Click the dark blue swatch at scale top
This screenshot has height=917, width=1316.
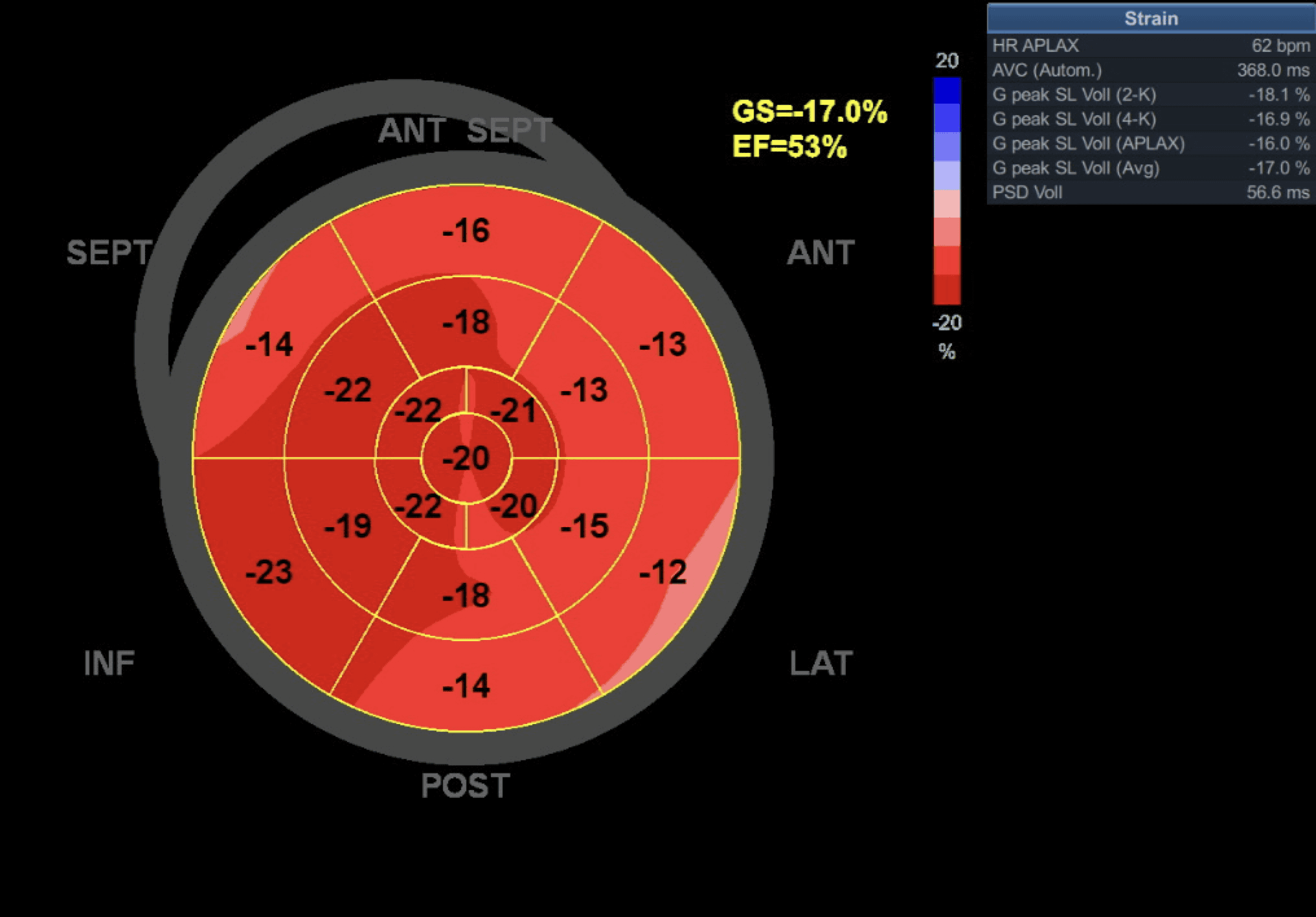(946, 91)
